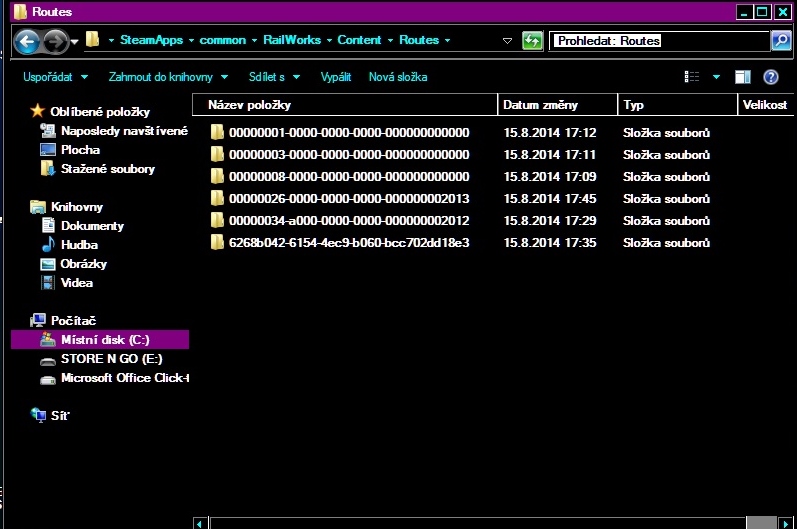The image size is (797, 529).
Task: Select folder icon of 00000008-0000-0000-0000-000000000000
Action: click(x=217, y=176)
